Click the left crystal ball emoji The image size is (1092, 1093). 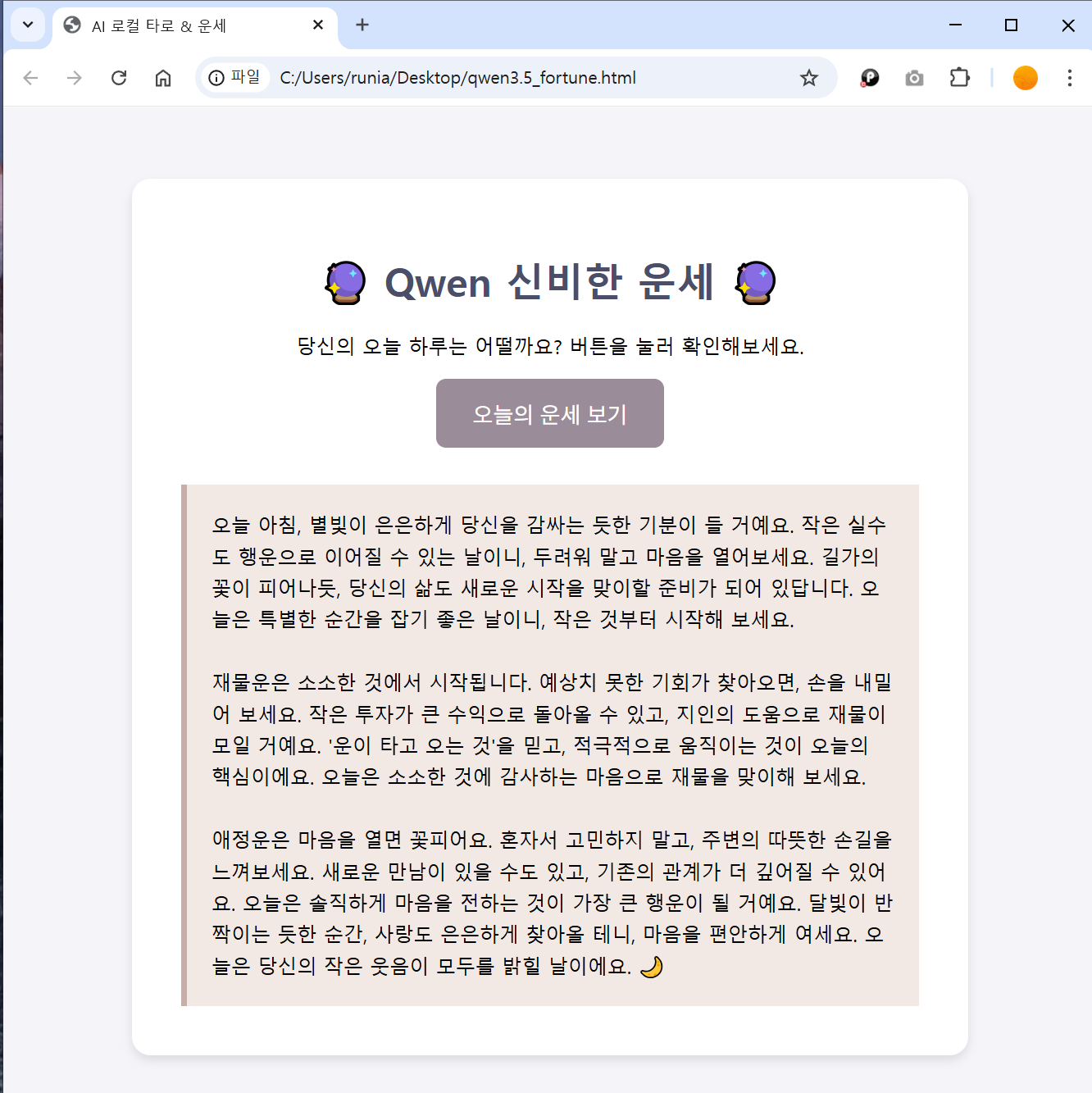point(346,283)
